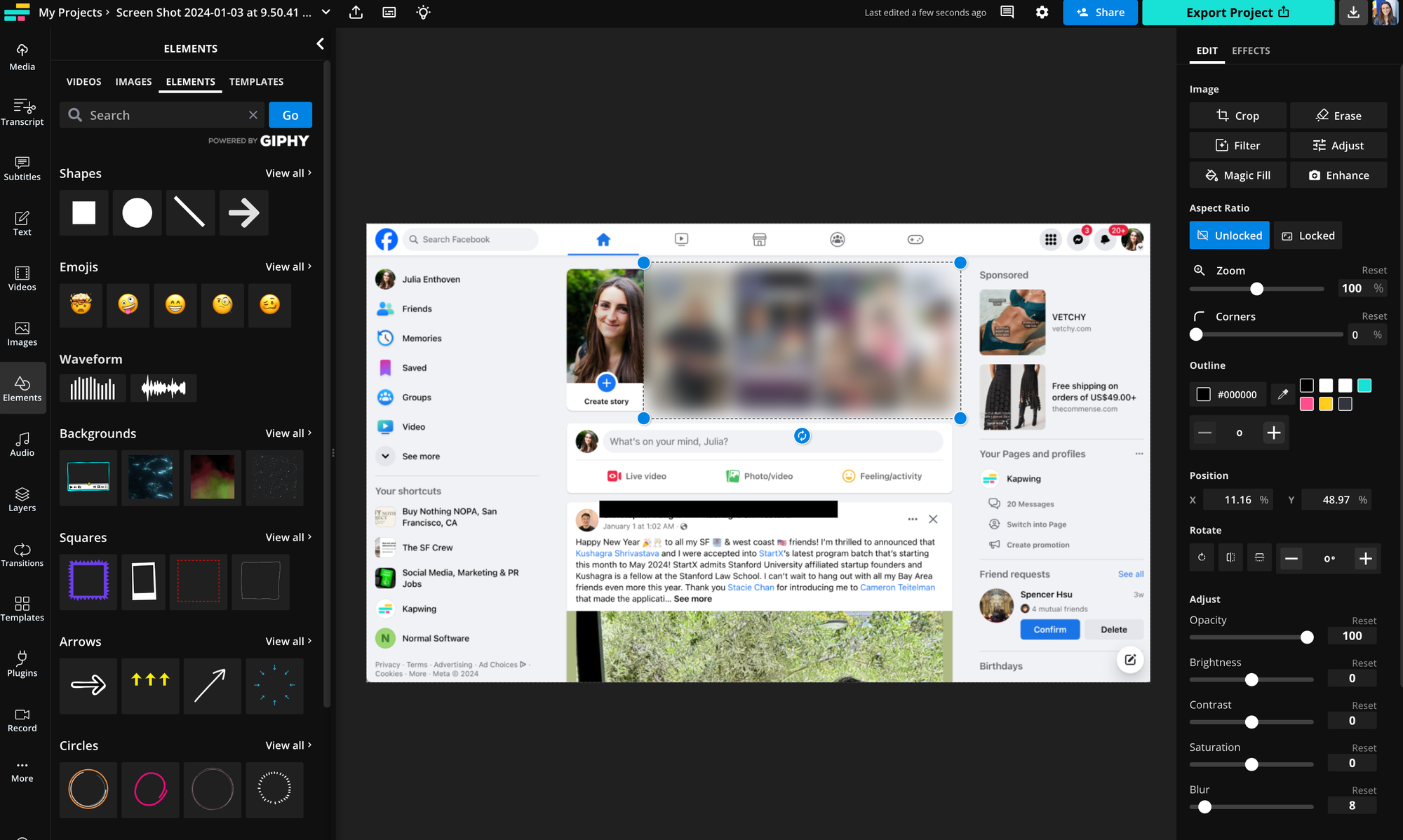This screenshot has width=1403, height=840.
Task: Select Unlocked aspect ratio option
Action: pos(1229,236)
